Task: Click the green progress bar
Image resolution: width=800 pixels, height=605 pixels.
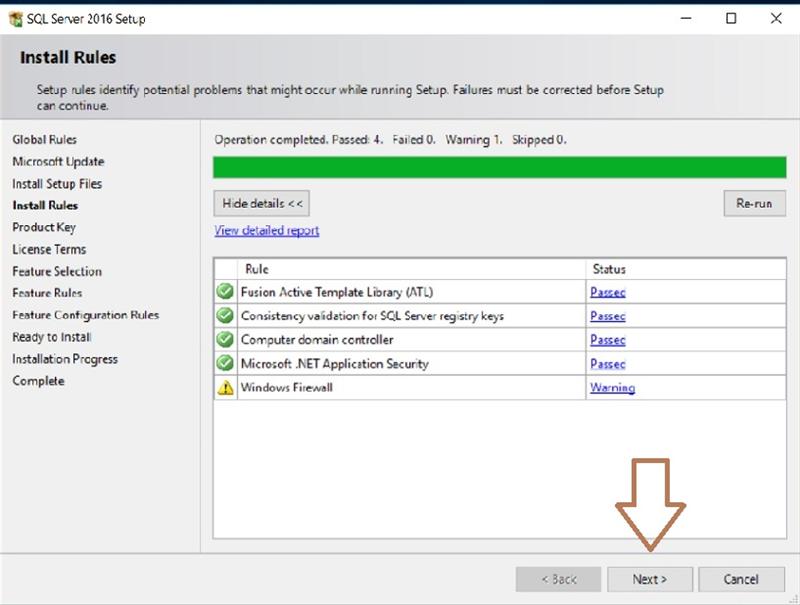Action: (499, 167)
